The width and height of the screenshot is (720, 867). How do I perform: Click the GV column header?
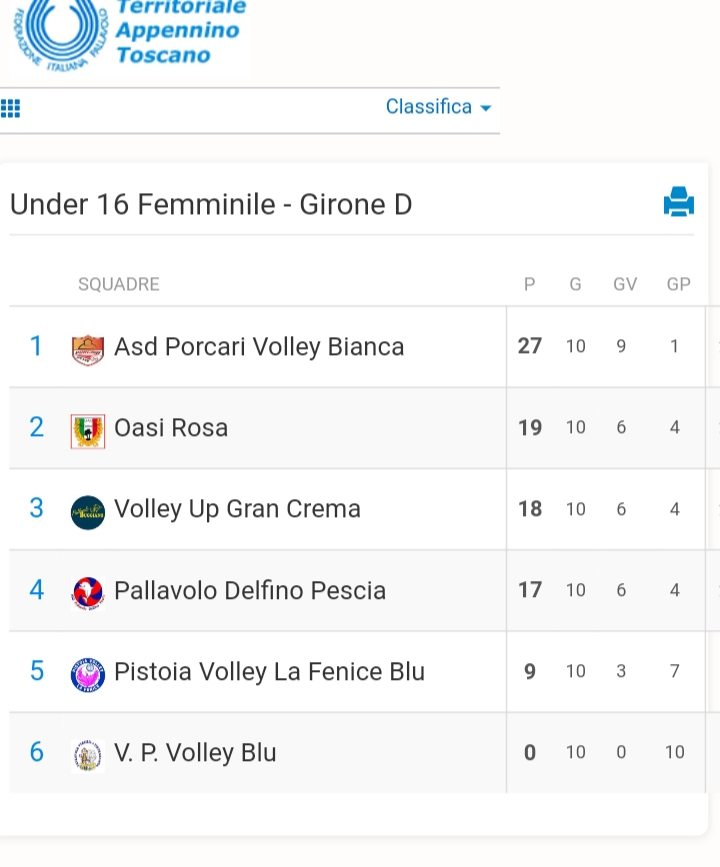pos(625,284)
